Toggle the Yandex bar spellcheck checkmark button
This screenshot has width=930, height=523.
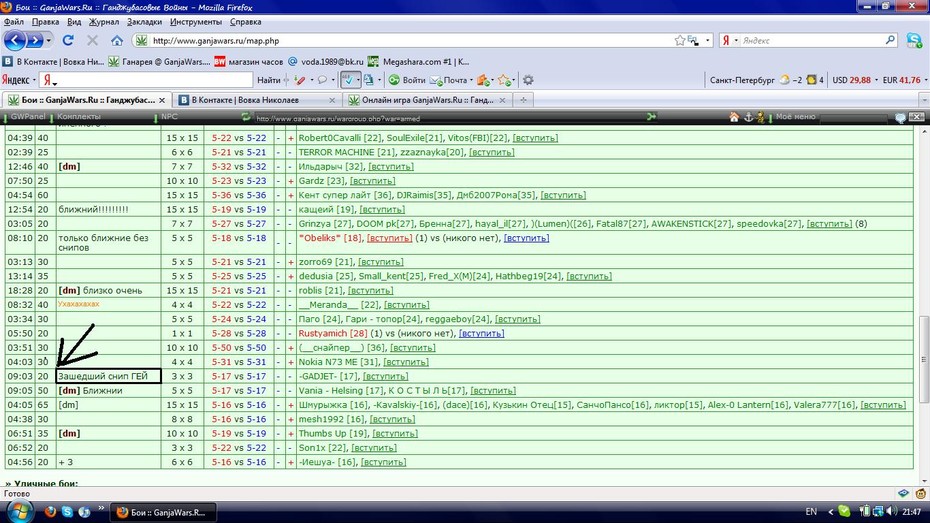click(x=348, y=80)
